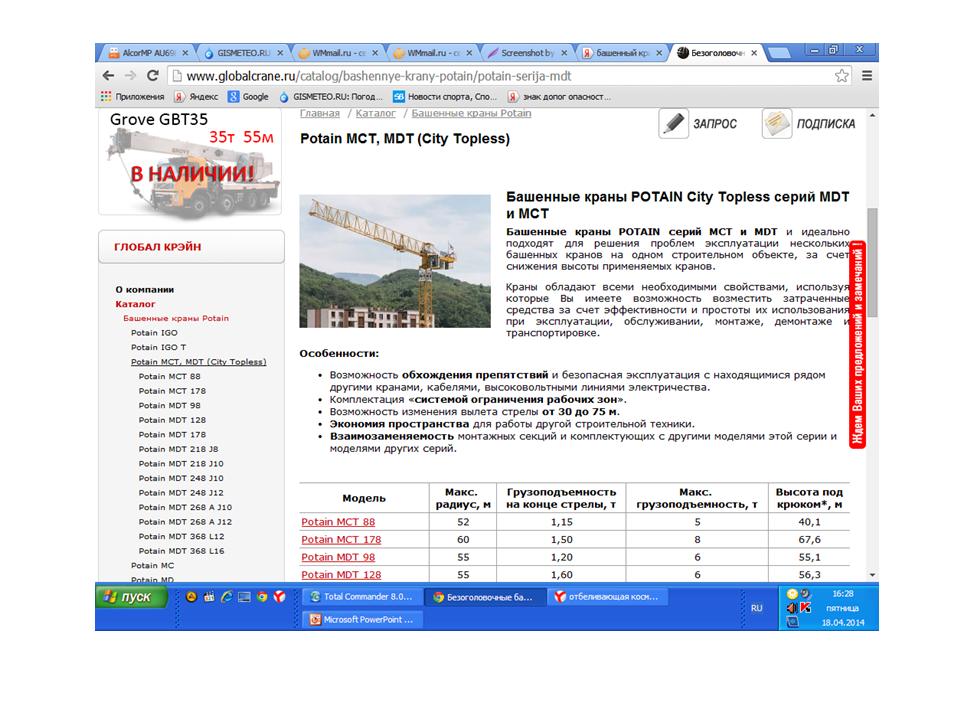Open the знак допог опасност bookmark

tap(559, 97)
